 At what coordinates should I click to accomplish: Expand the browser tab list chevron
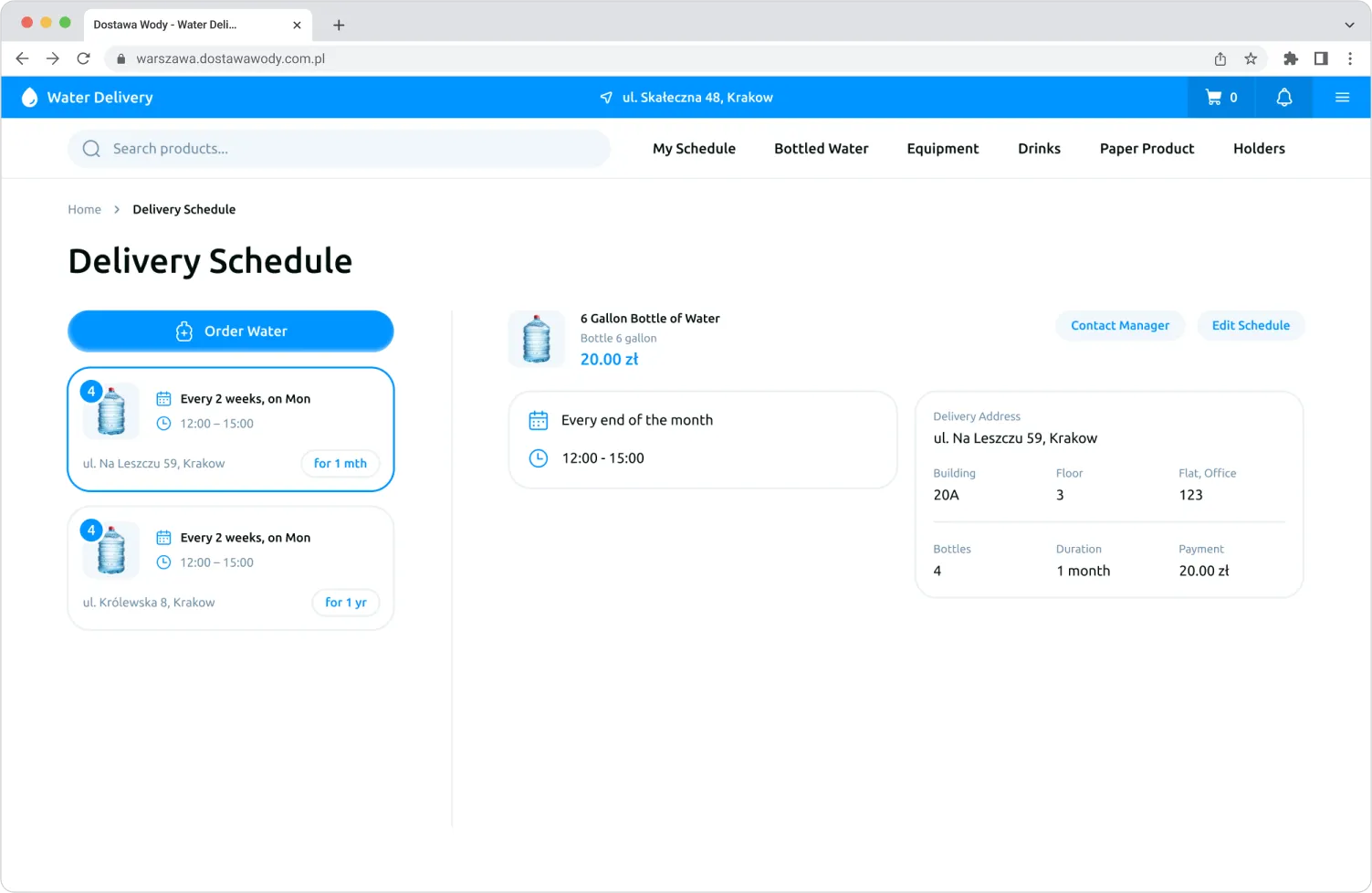(1349, 25)
